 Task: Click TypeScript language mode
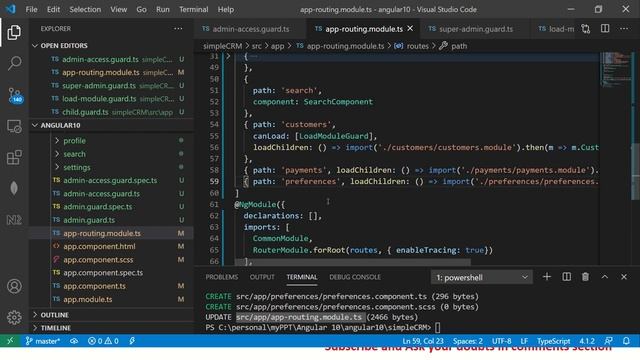tap(553, 341)
